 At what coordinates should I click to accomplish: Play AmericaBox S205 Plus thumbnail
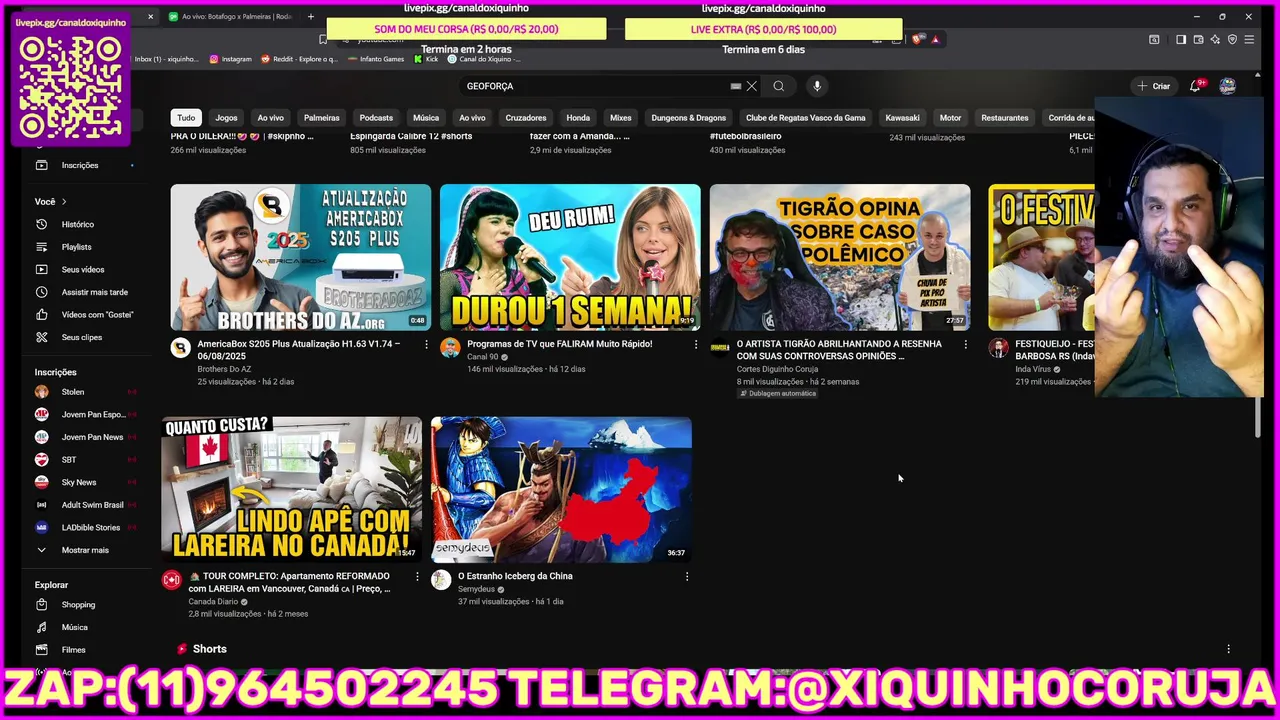(301, 257)
